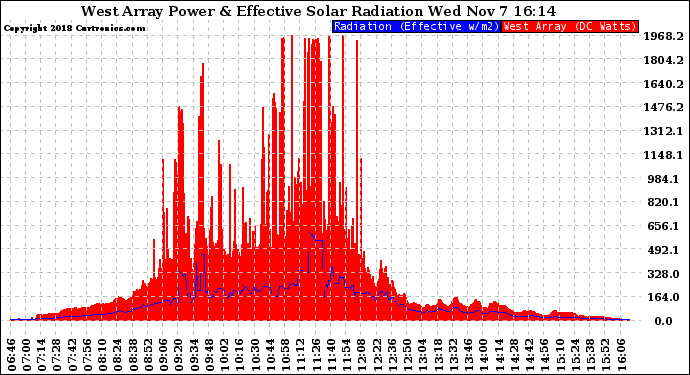Click the x-axis time label 09:20
The height and width of the screenshot is (375, 690).
coord(179,355)
